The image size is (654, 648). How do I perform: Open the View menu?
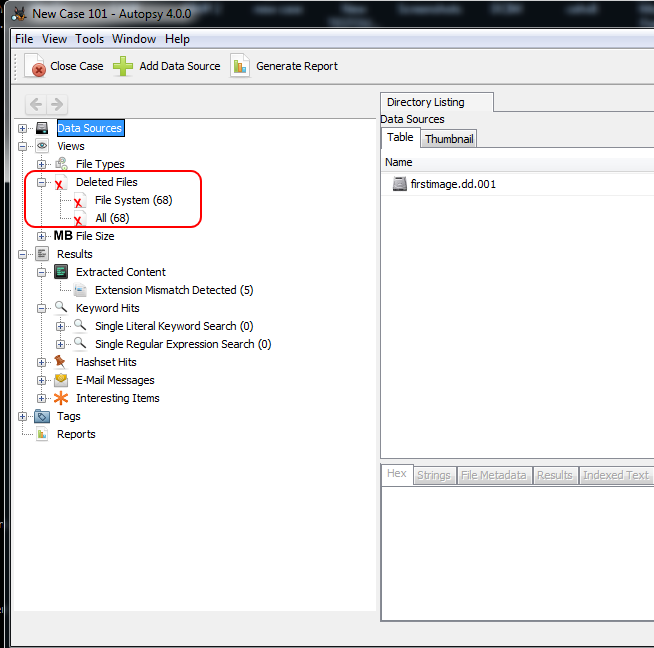coord(54,39)
